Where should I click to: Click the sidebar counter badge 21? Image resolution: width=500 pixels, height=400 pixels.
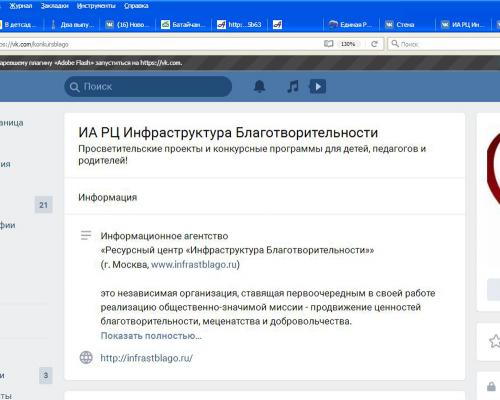click(x=44, y=205)
